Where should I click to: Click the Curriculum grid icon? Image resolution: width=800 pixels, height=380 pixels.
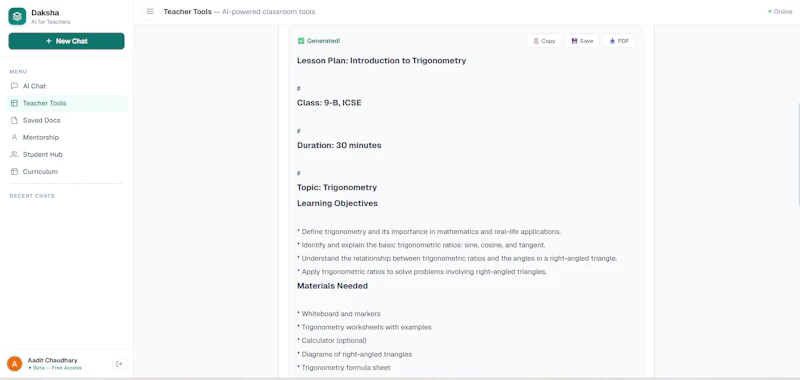[x=14, y=171]
